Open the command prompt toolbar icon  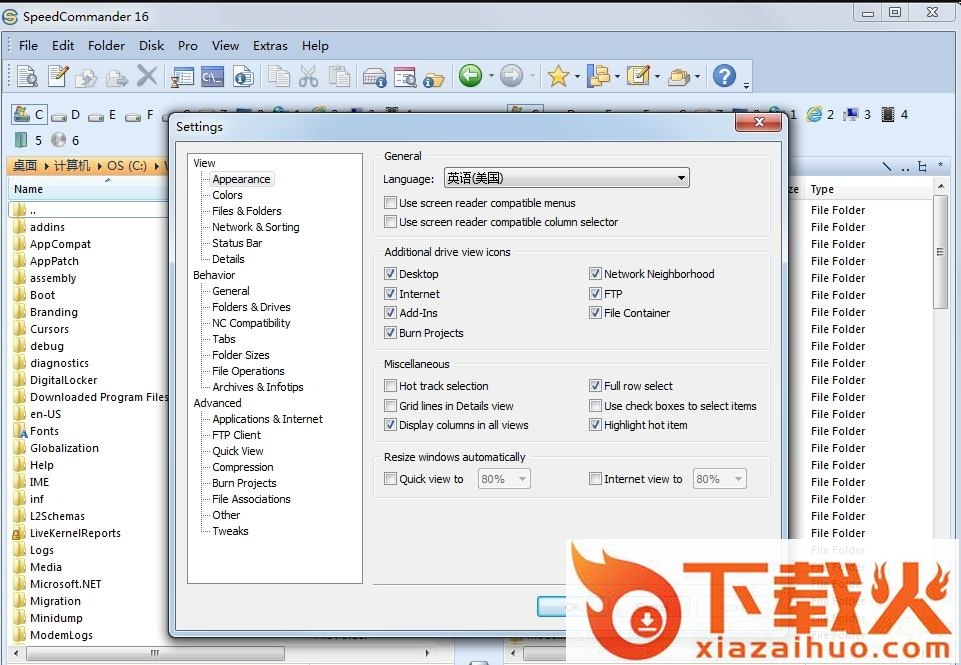tap(213, 77)
